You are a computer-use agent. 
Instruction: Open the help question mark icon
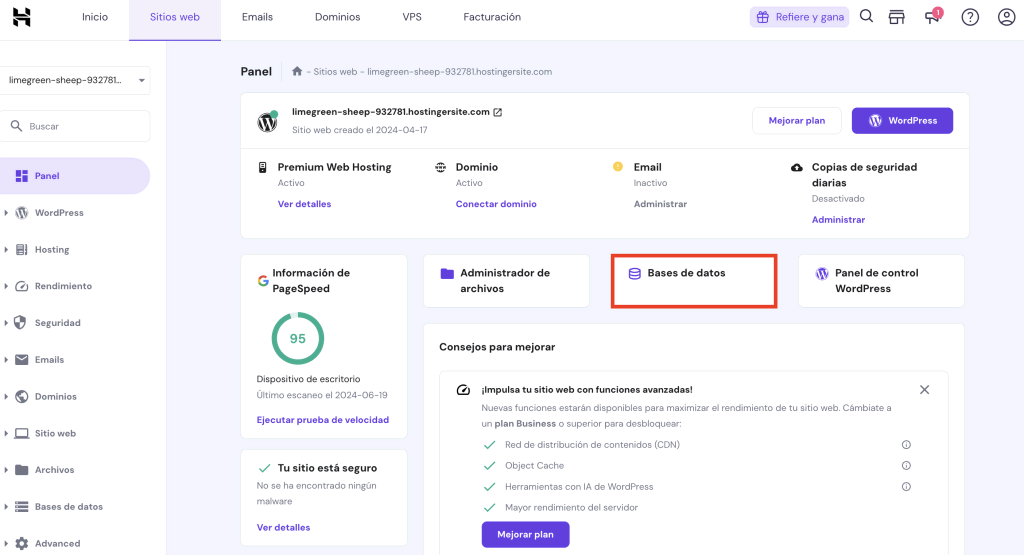tap(969, 17)
